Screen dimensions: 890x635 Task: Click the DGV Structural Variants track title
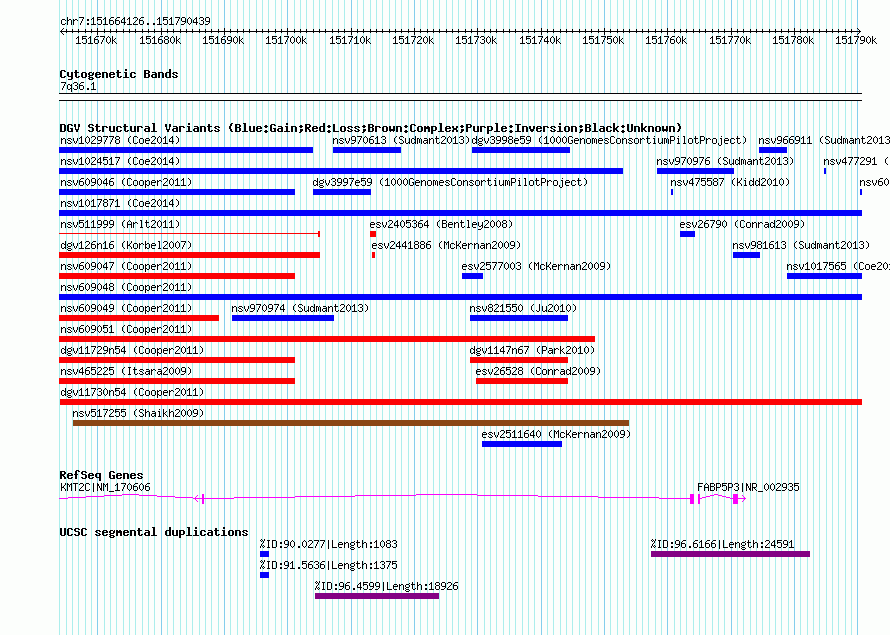click(x=371, y=128)
